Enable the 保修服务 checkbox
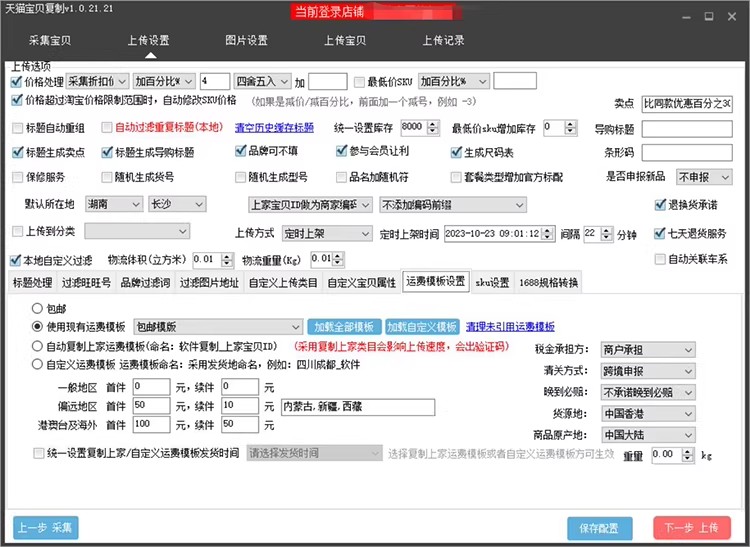 [17, 177]
